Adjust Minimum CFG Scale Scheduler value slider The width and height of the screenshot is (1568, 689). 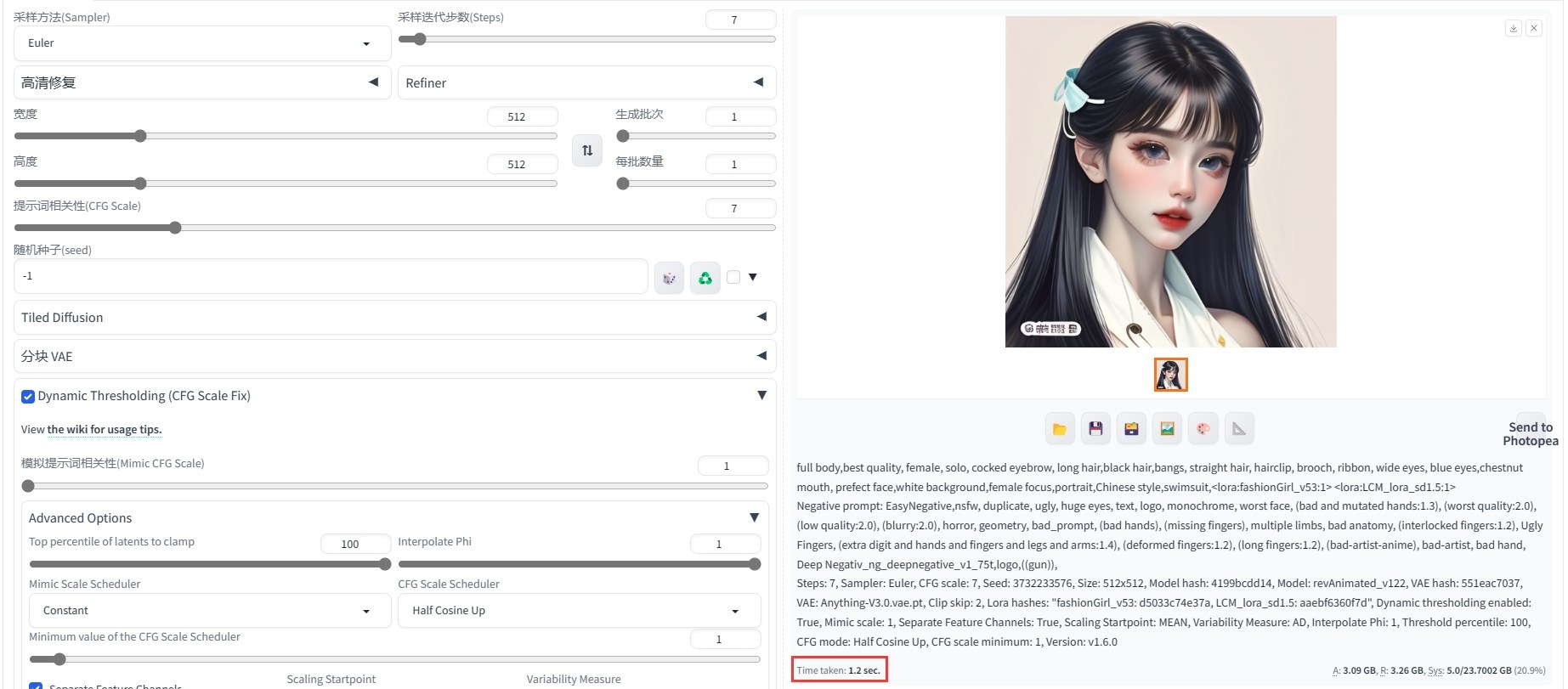395,659
